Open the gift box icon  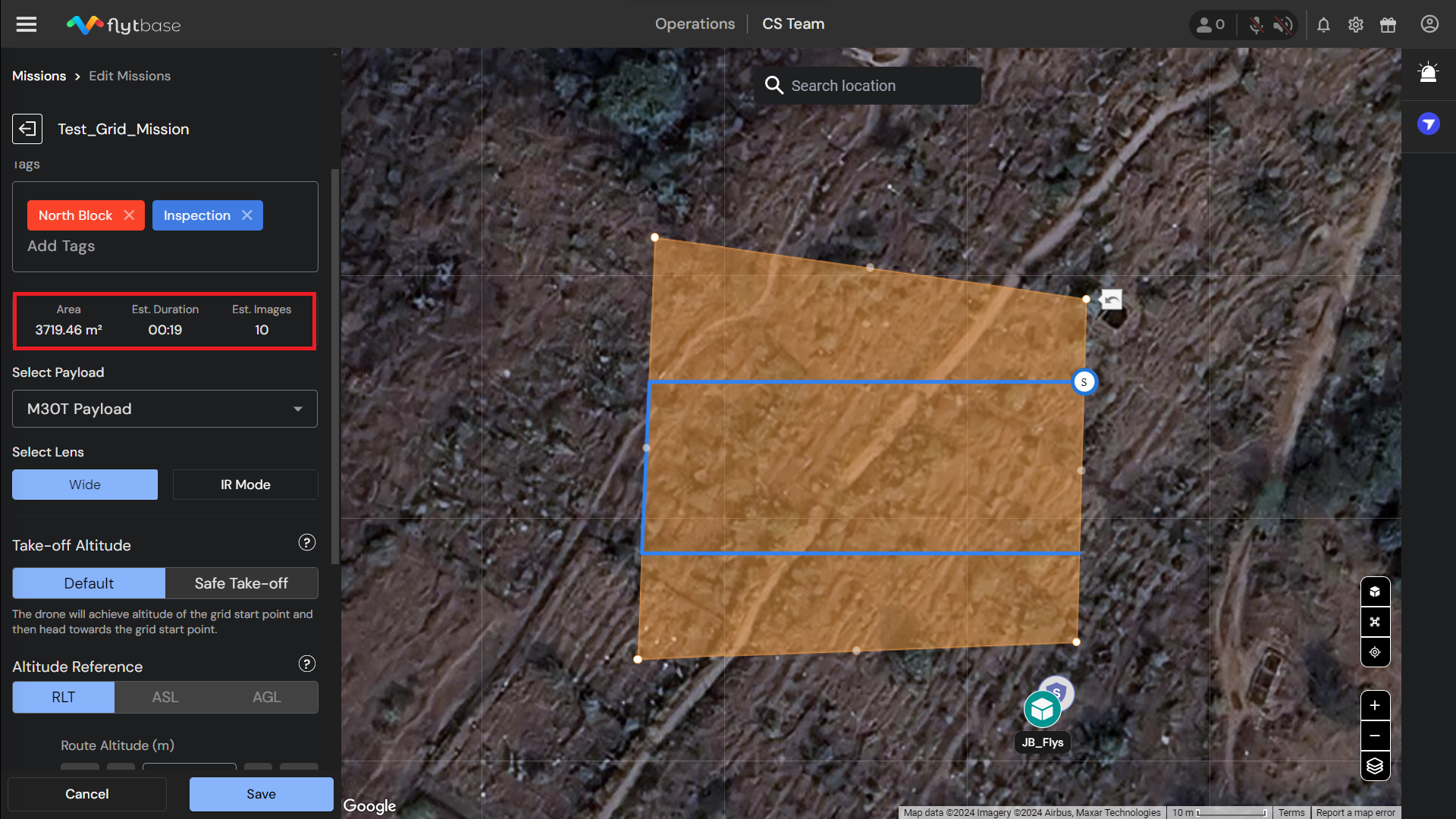click(1388, 25)
